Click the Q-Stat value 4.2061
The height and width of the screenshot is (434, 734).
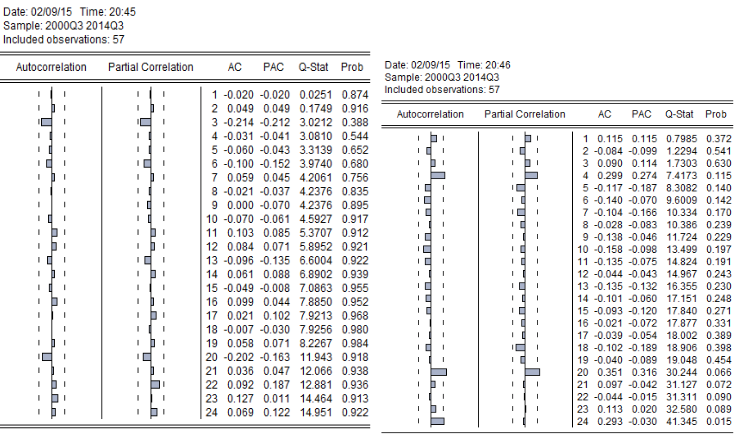[316, 178]
